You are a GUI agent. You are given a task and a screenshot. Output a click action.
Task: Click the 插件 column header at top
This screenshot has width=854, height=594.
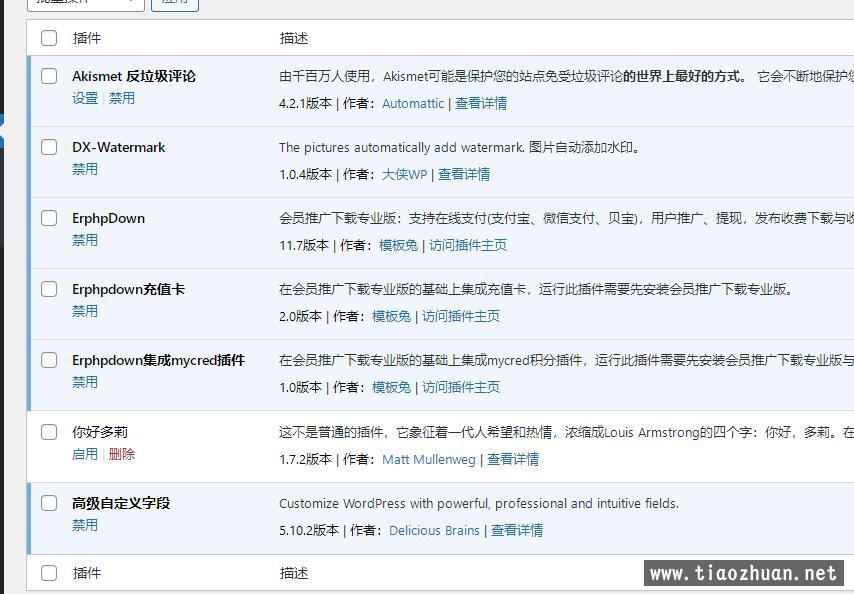pyautogui.click(x=87, y=38)
